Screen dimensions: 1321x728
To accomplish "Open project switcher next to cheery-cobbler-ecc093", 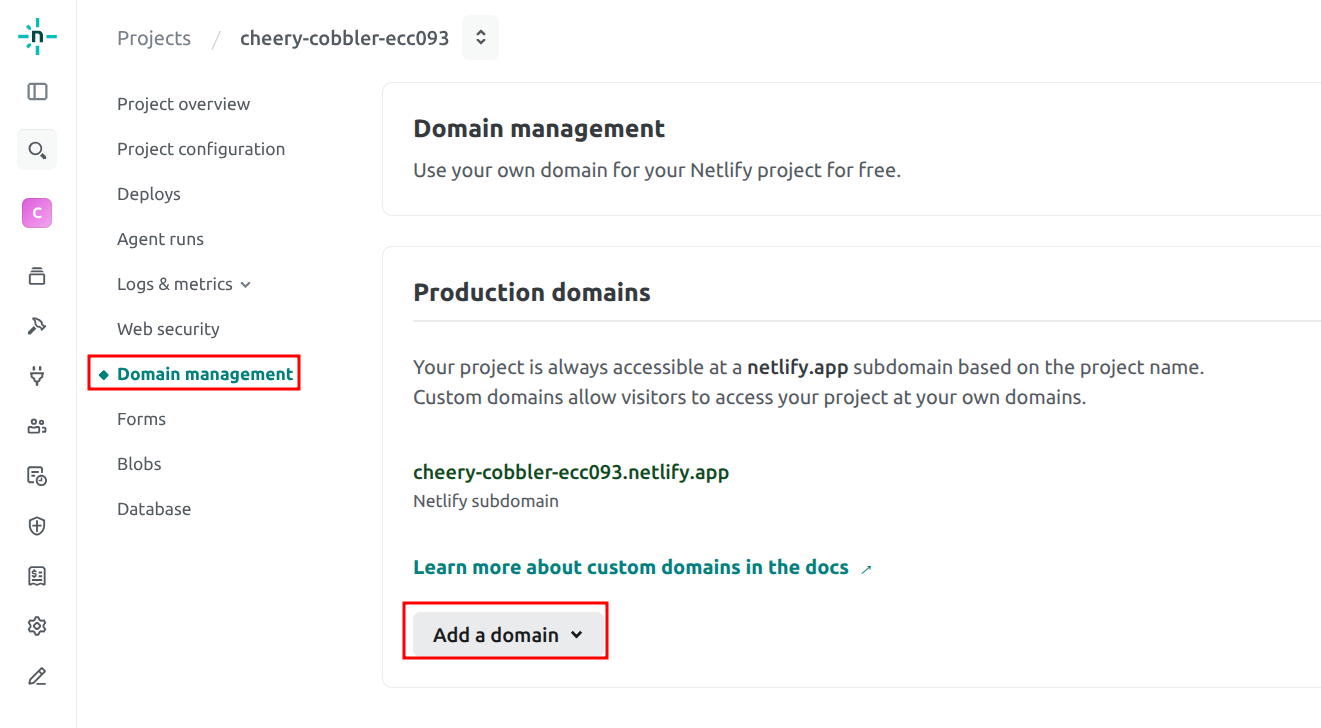I will (x=480, y=38).
